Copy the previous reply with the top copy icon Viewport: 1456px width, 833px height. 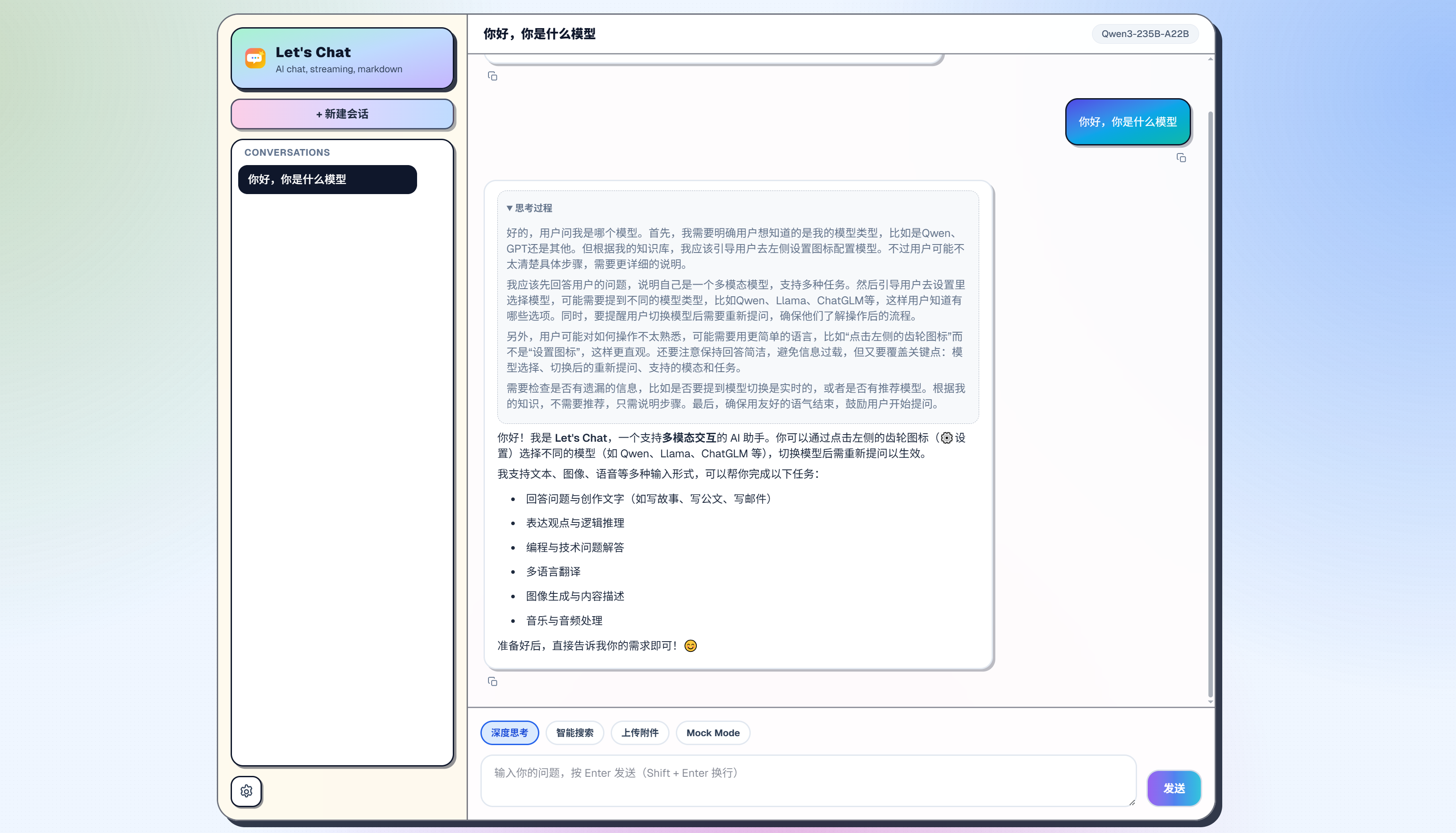[492, 76]
